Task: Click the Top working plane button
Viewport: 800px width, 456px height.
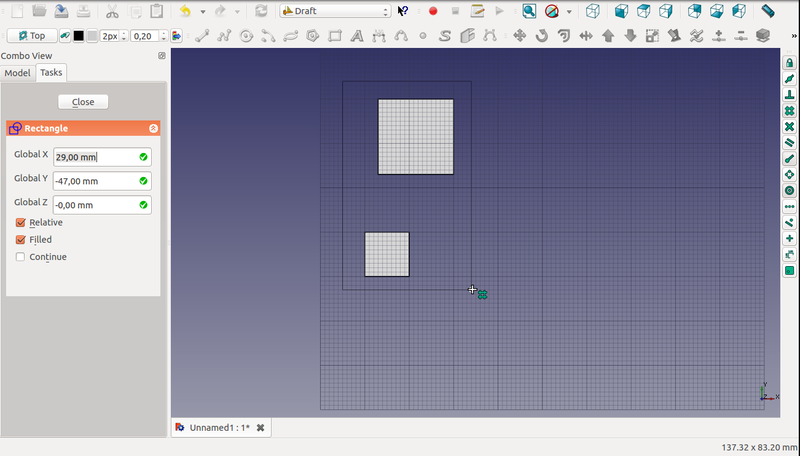Action: pos(30,36)
